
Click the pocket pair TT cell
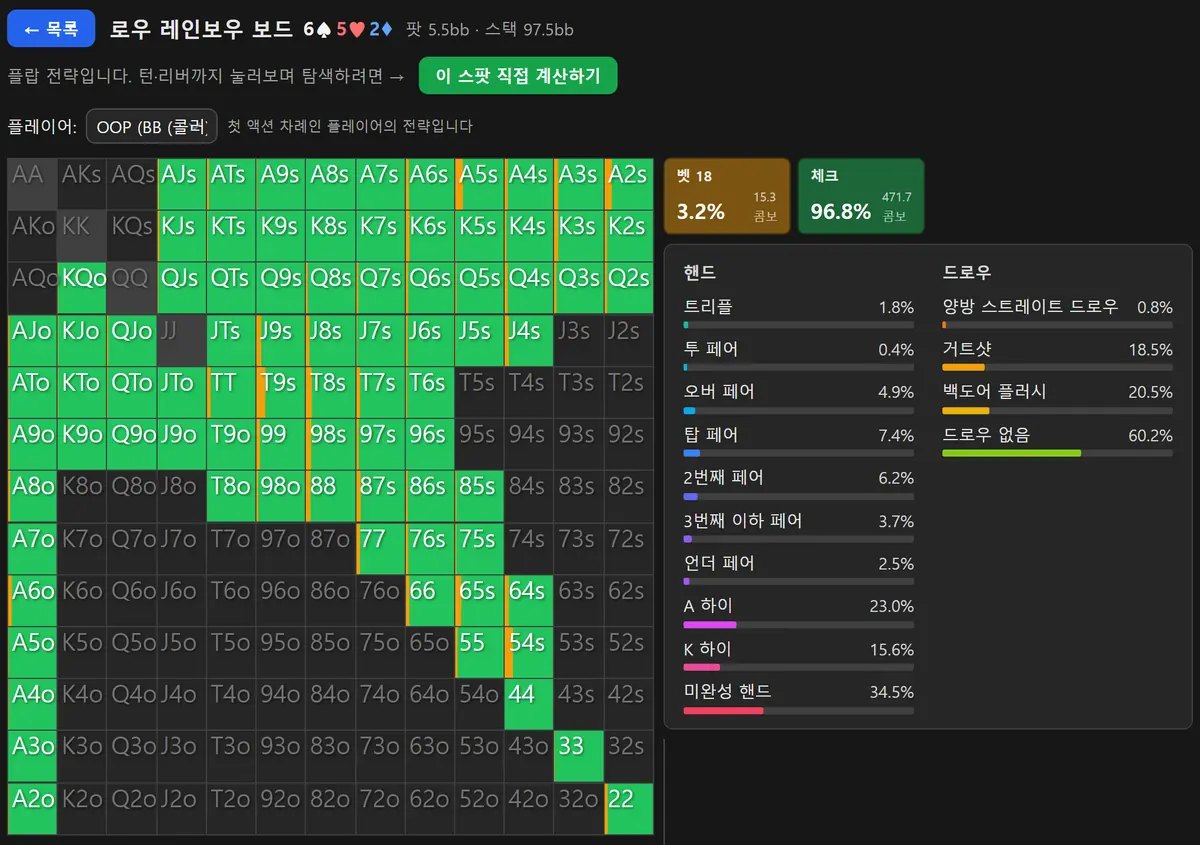[x=231, y=392]
